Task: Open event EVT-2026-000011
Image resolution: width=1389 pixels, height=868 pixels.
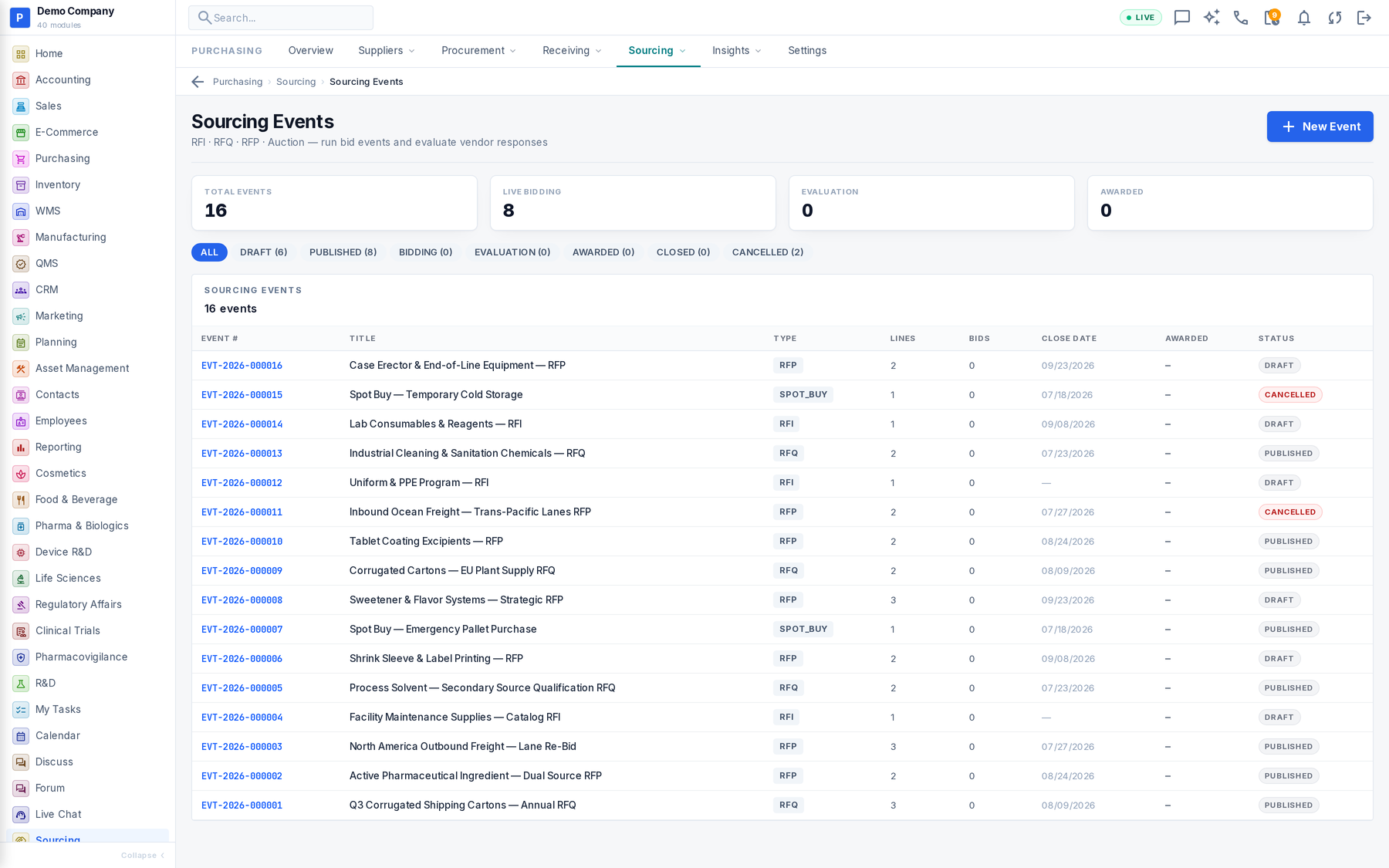Action: (x=242, y=512)
